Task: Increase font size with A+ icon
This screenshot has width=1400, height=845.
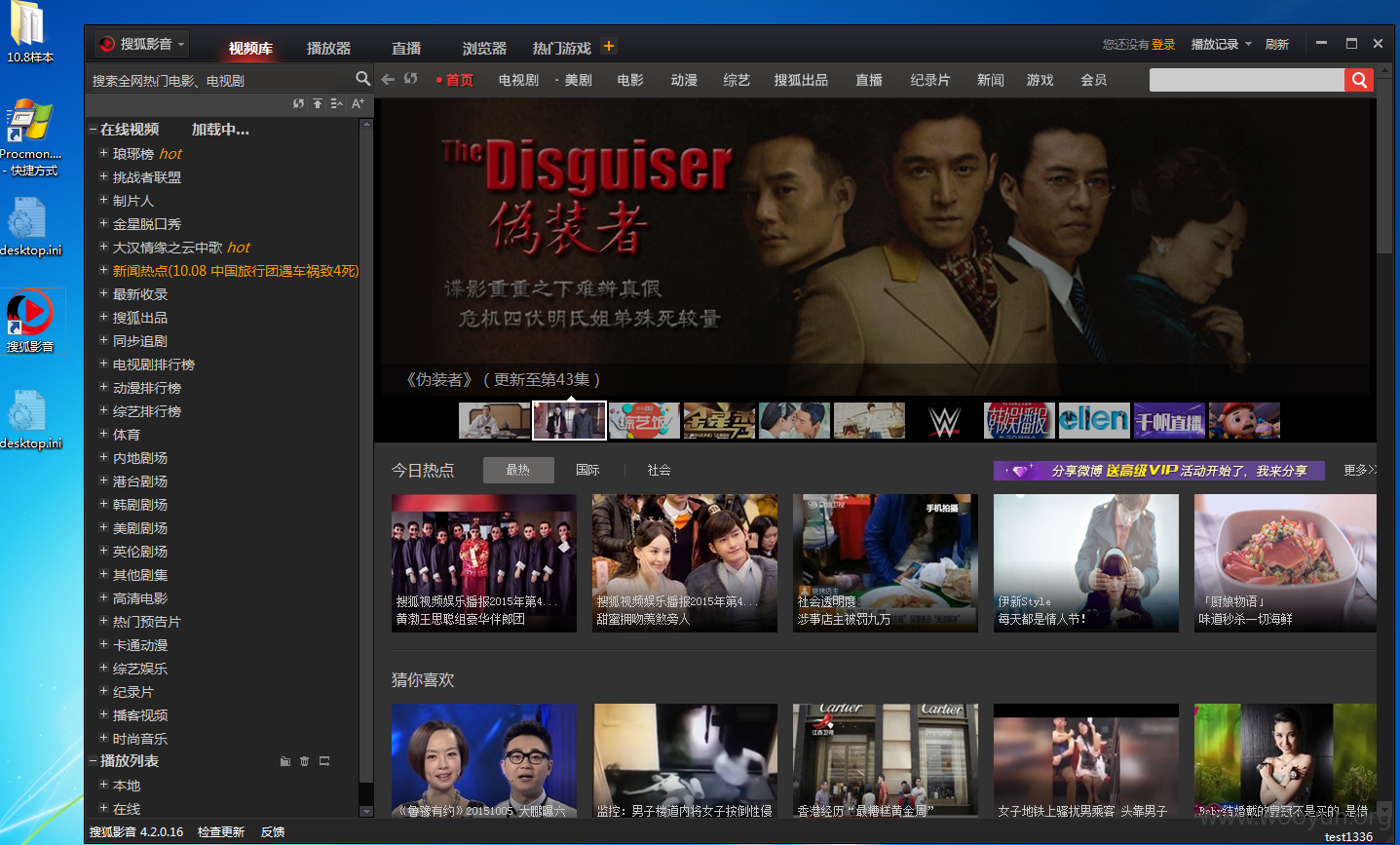Action: (358, 103)
